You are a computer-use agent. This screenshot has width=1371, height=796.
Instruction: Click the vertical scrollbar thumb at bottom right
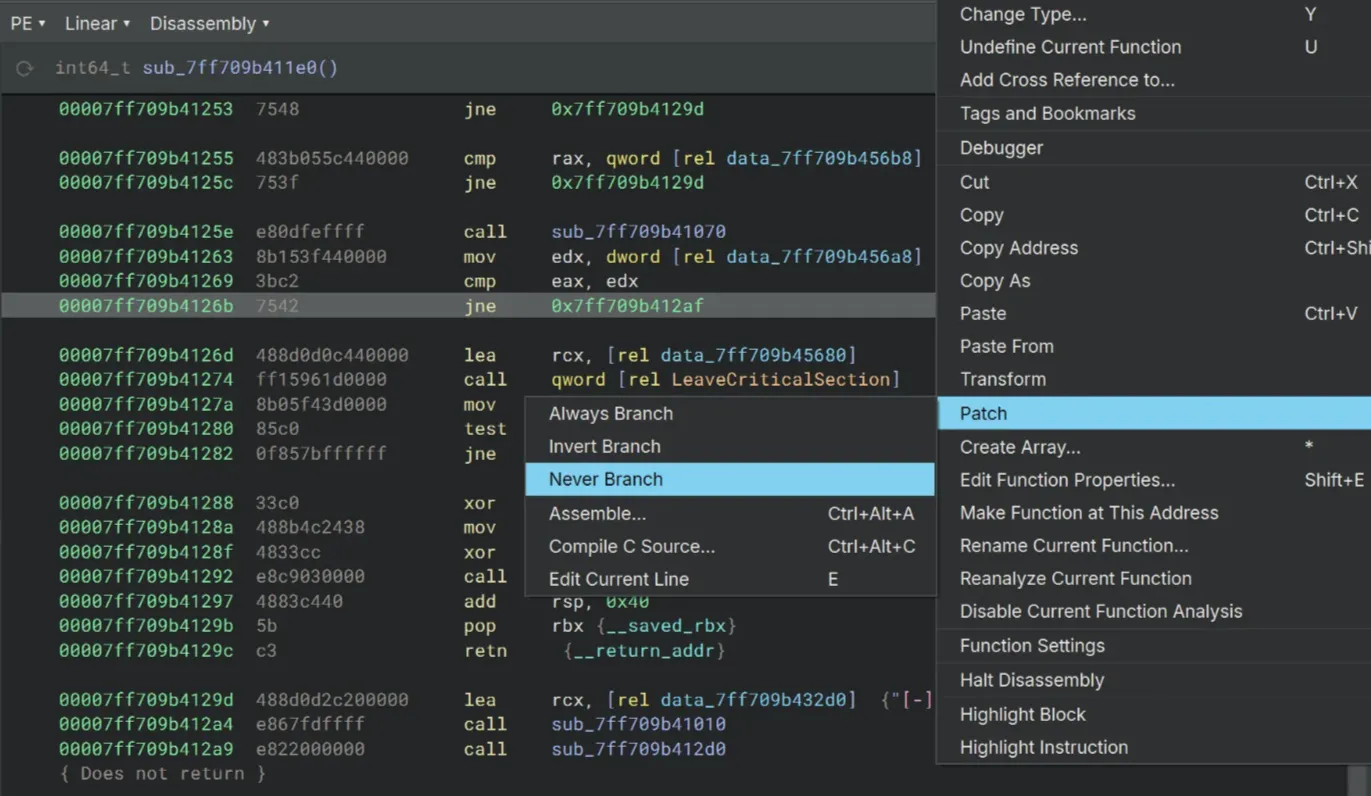(1358, 780)
